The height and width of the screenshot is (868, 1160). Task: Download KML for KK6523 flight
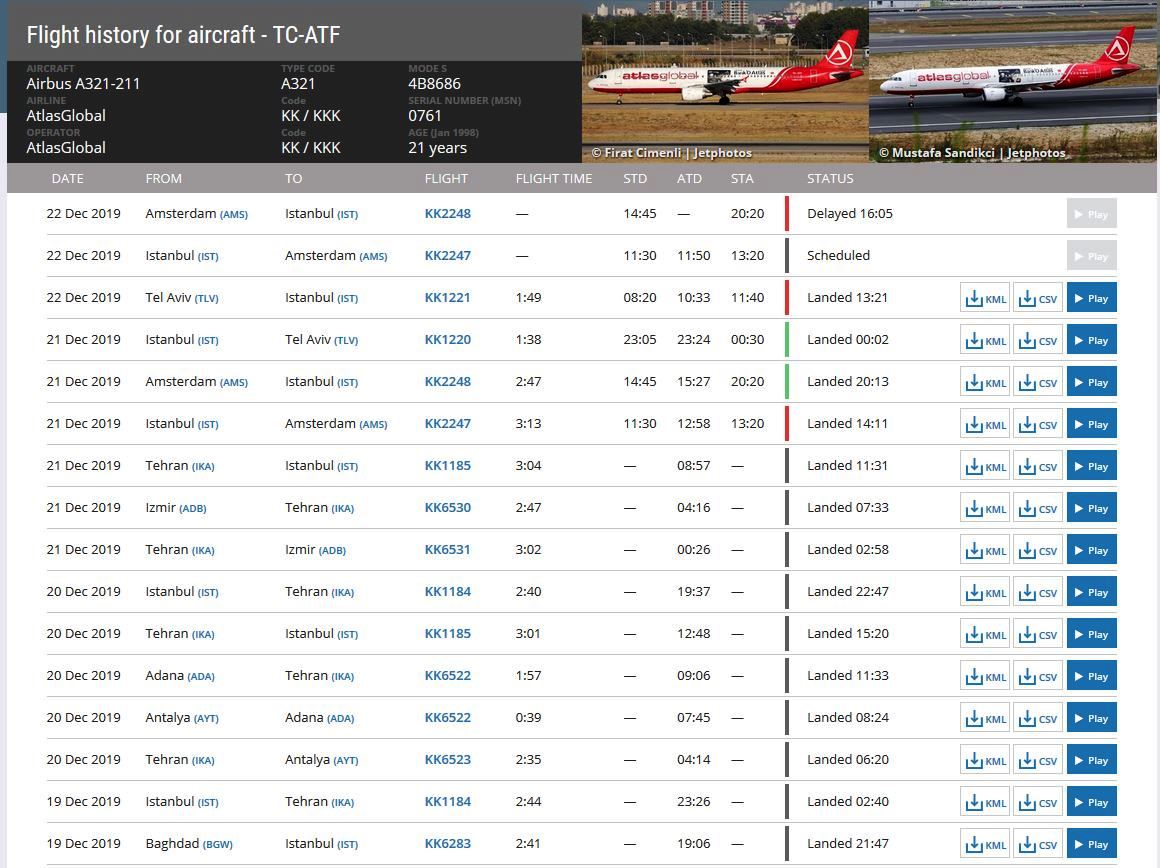coord(985,760)
